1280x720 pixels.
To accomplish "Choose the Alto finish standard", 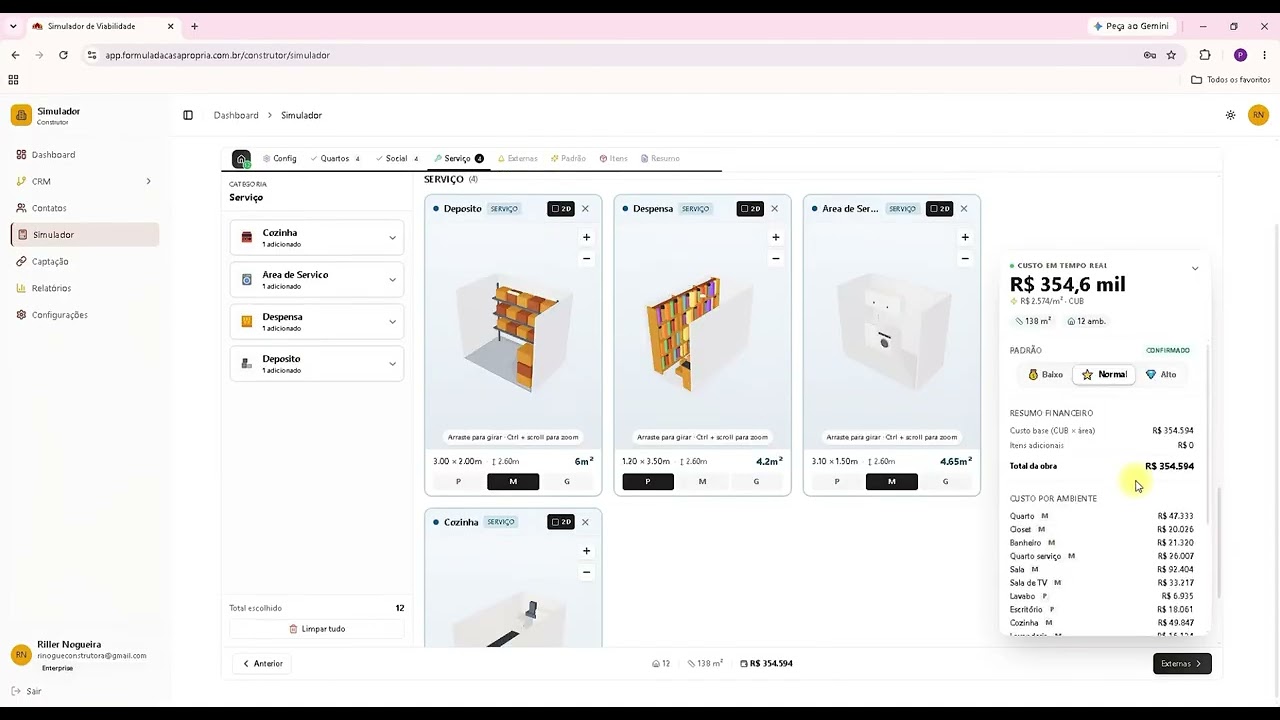I will click(1161, 375).
